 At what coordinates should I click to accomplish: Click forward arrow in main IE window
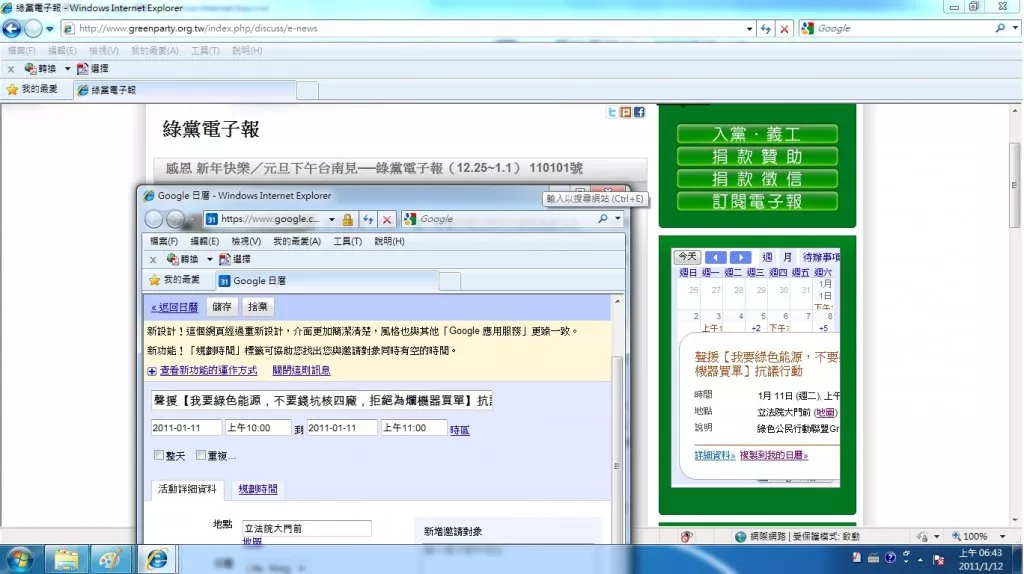click(x=33, y=29)
